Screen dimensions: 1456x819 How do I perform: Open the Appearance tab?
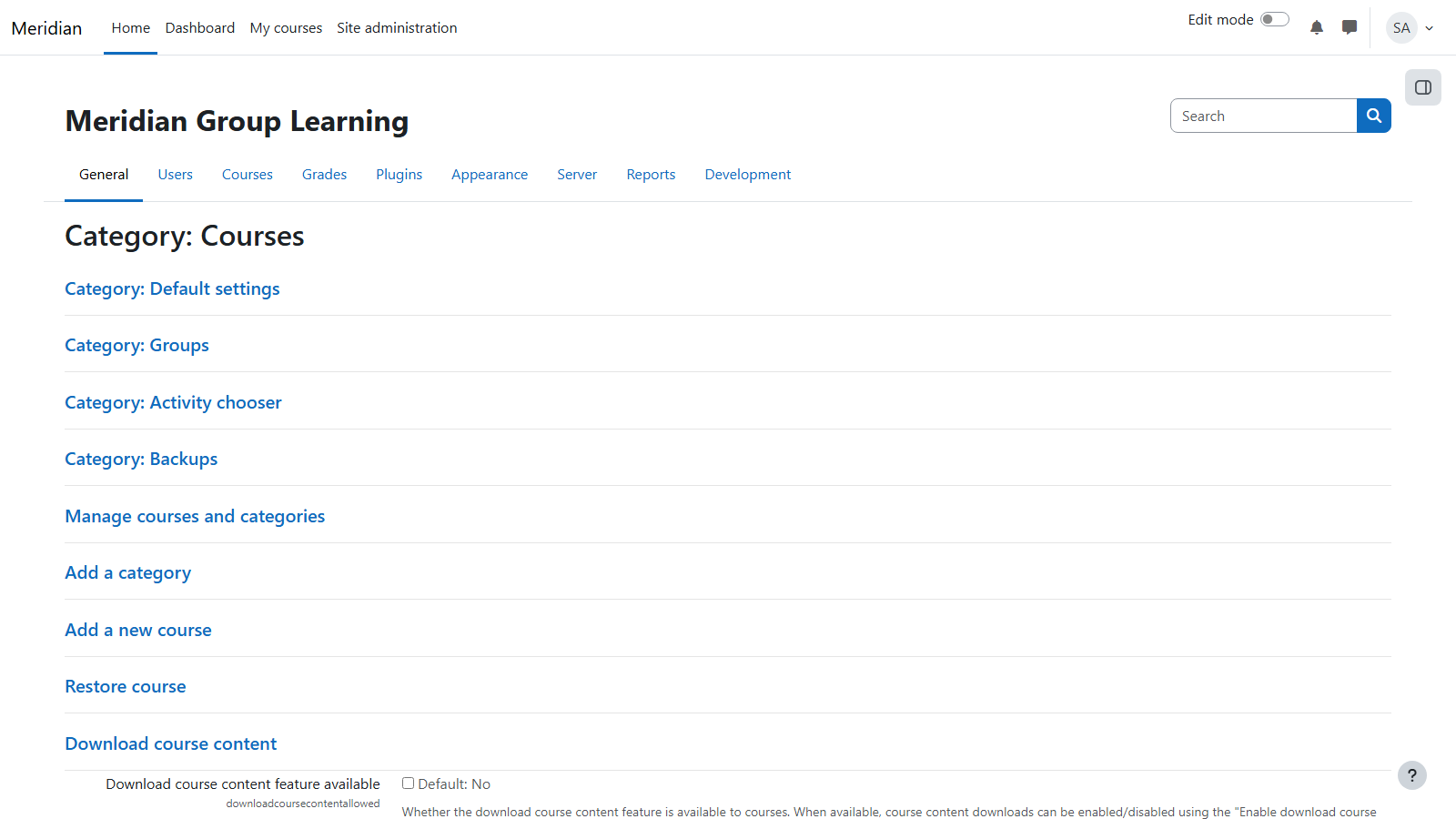[x=490, y=174]
